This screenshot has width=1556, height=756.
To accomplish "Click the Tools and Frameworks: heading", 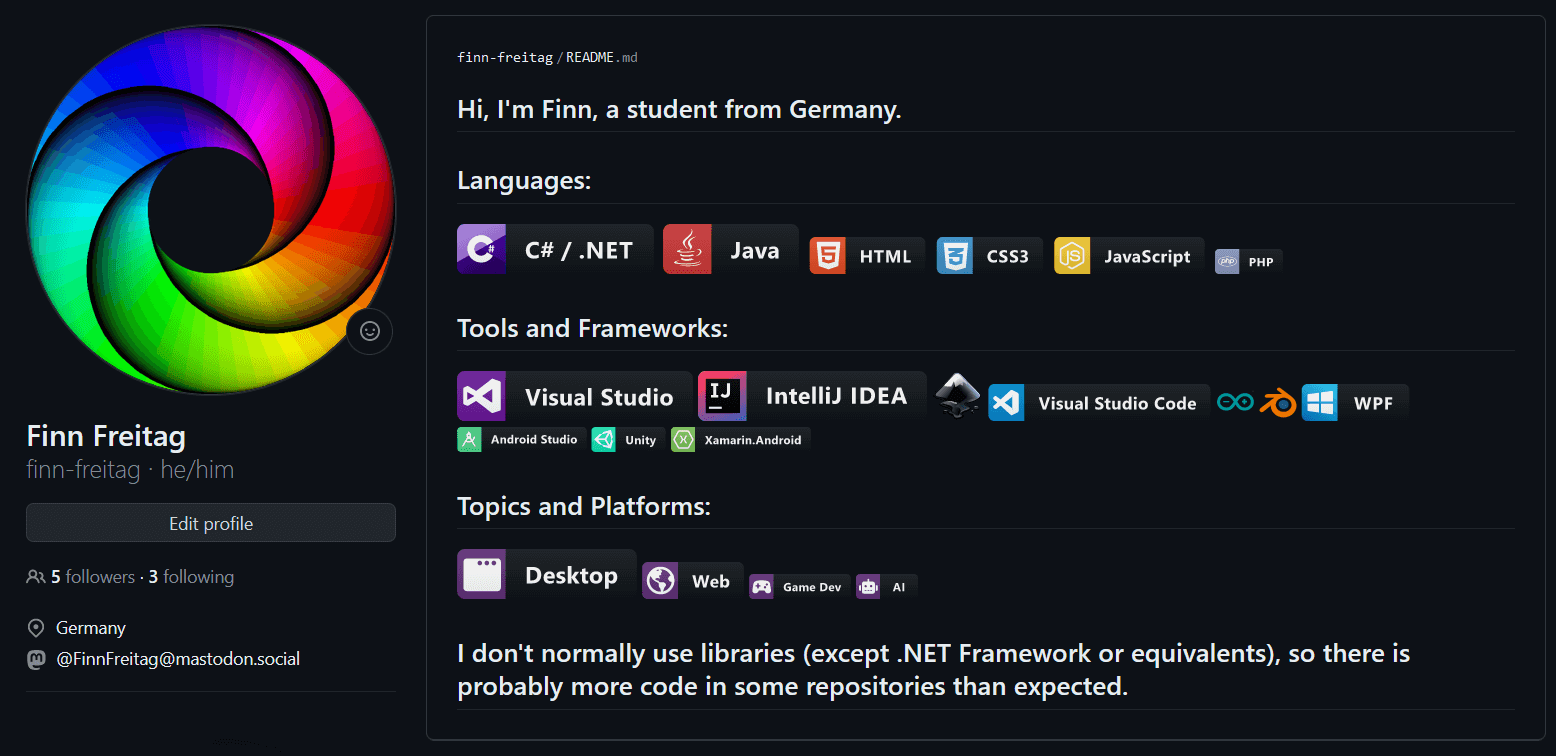I will coord(593,328).
